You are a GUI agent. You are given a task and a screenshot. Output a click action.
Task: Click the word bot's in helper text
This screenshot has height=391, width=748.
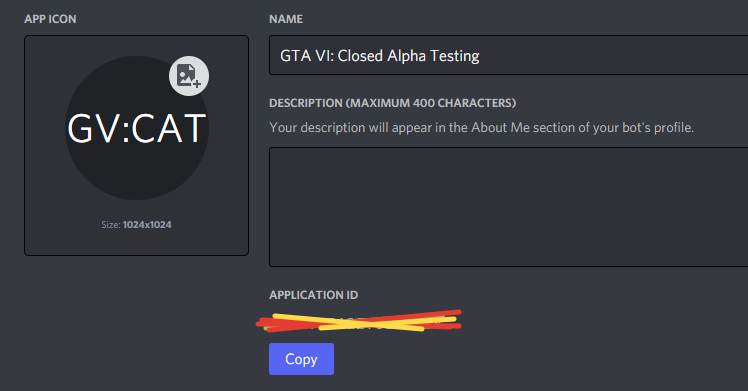coord(636,127)
